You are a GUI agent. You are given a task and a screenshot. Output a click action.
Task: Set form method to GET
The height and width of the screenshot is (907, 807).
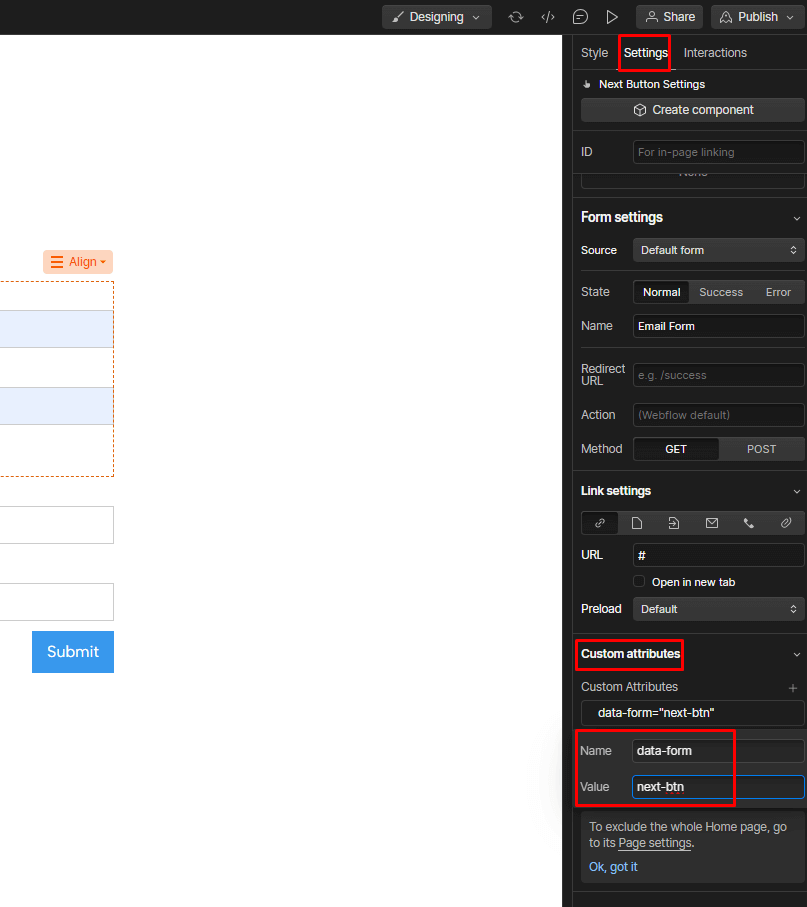(x=676, y=449)
